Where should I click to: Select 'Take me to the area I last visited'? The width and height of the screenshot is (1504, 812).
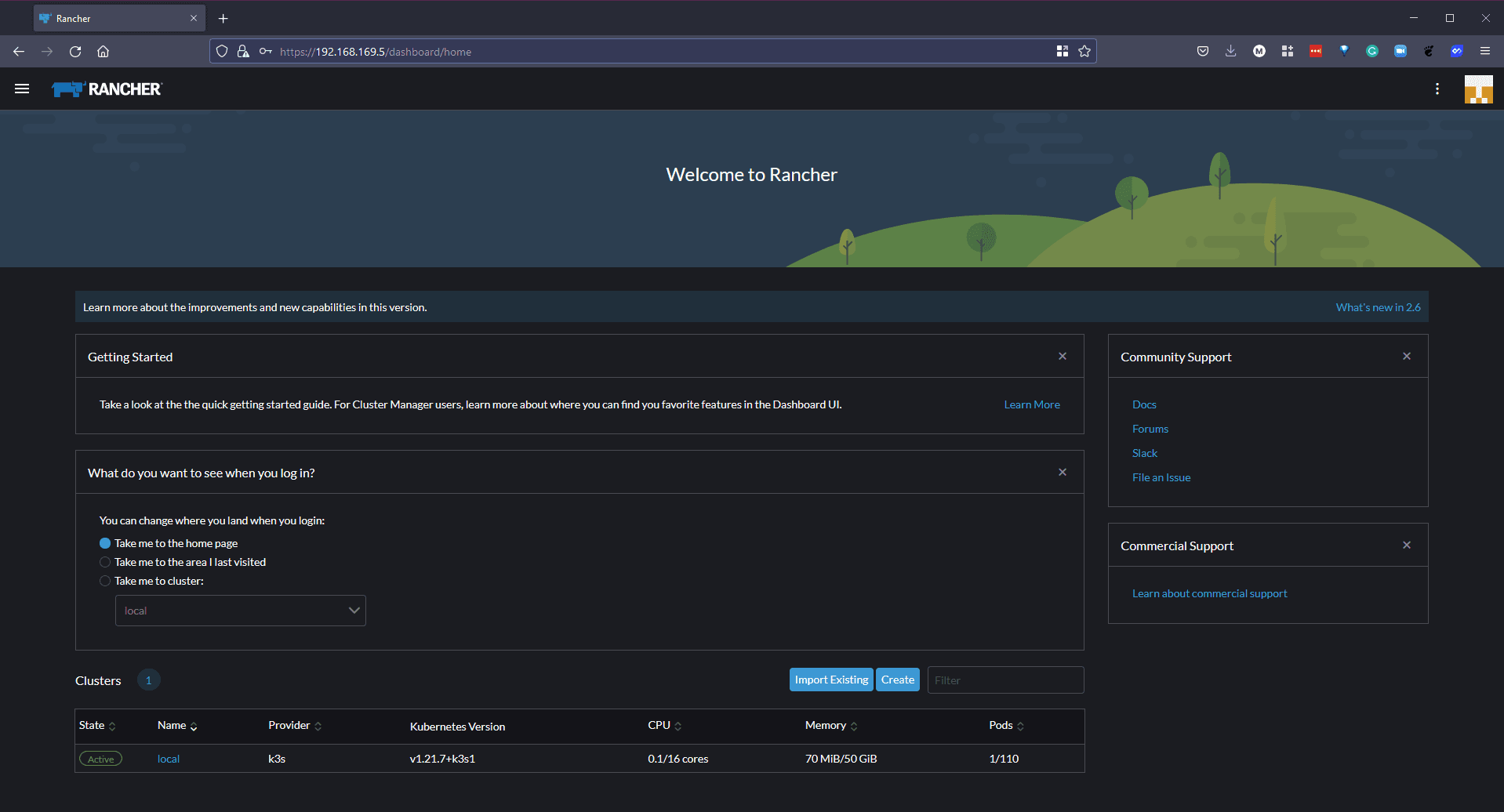[x=105, y=562]
